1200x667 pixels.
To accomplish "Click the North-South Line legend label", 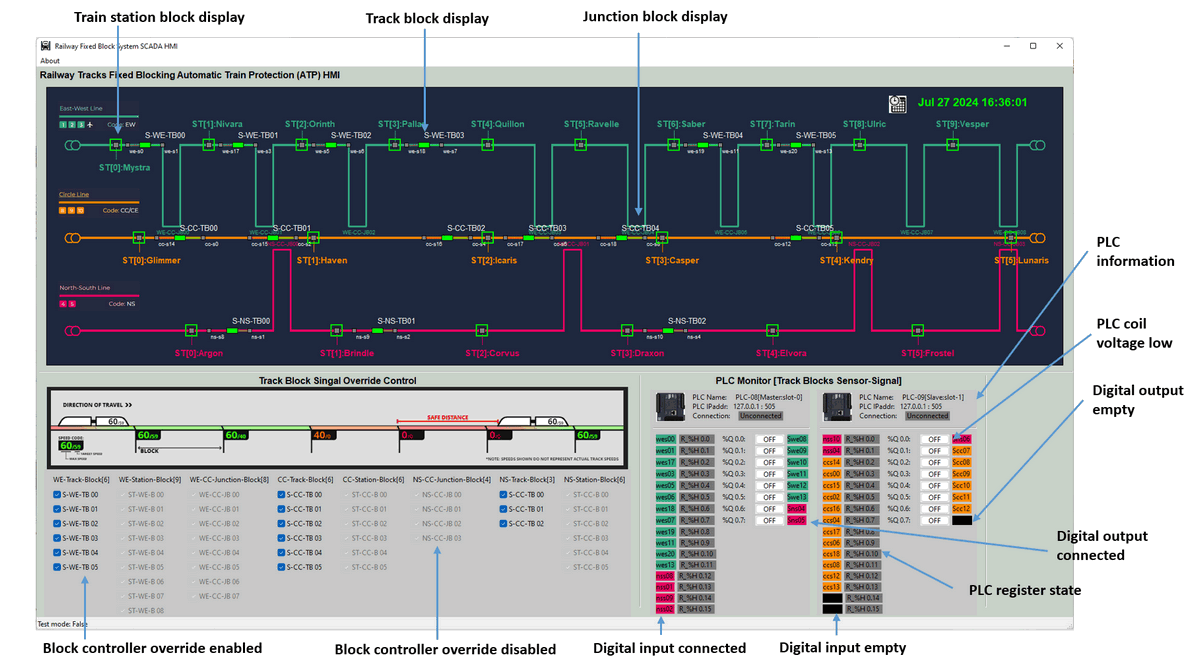I will 83,288.
